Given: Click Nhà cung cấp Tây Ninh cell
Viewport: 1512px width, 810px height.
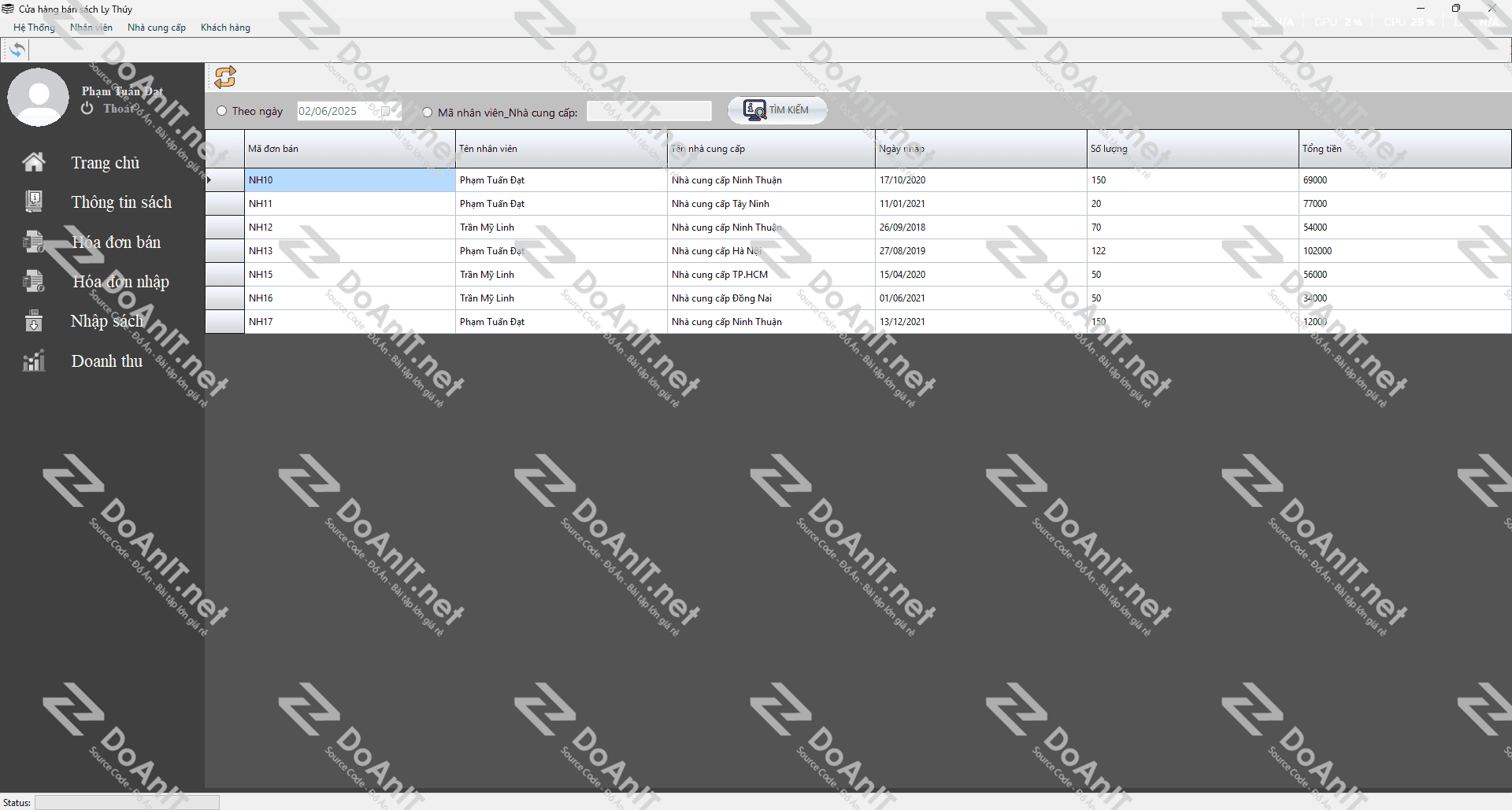Looking at the screenshot, I should click(771, 204).
